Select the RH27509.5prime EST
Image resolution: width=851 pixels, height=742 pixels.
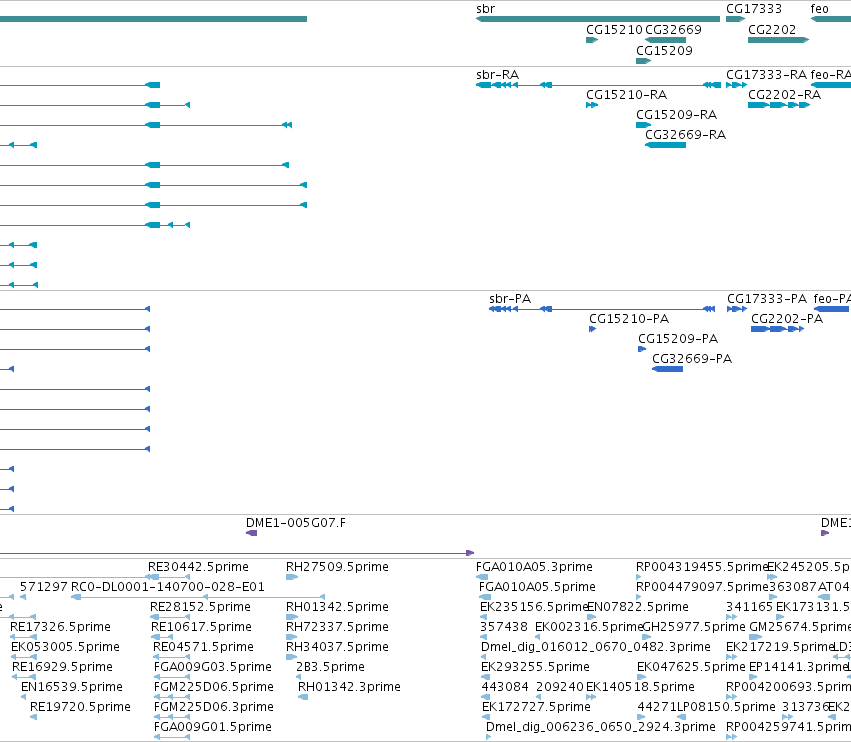tap(292, 577)
